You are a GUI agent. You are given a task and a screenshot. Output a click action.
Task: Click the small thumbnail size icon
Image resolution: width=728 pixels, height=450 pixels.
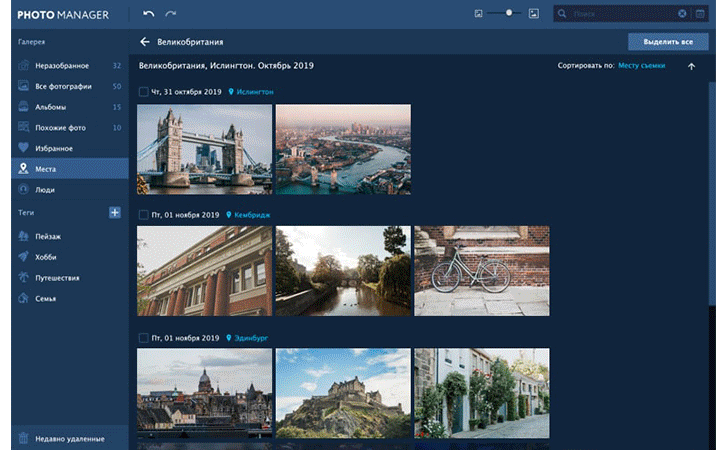point(479,14)
